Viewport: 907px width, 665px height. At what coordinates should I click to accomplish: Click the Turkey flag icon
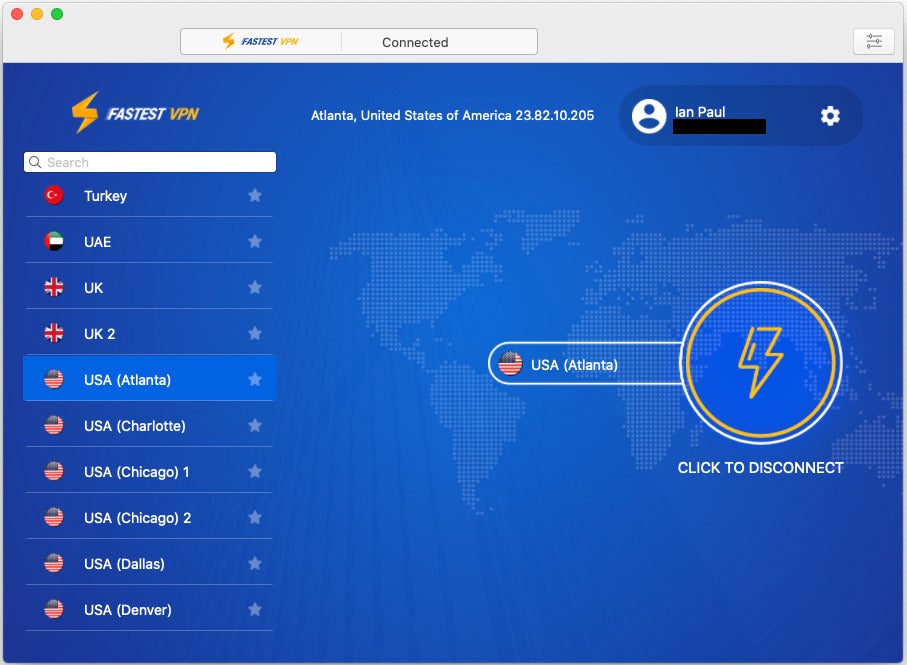tap(54, 195)
